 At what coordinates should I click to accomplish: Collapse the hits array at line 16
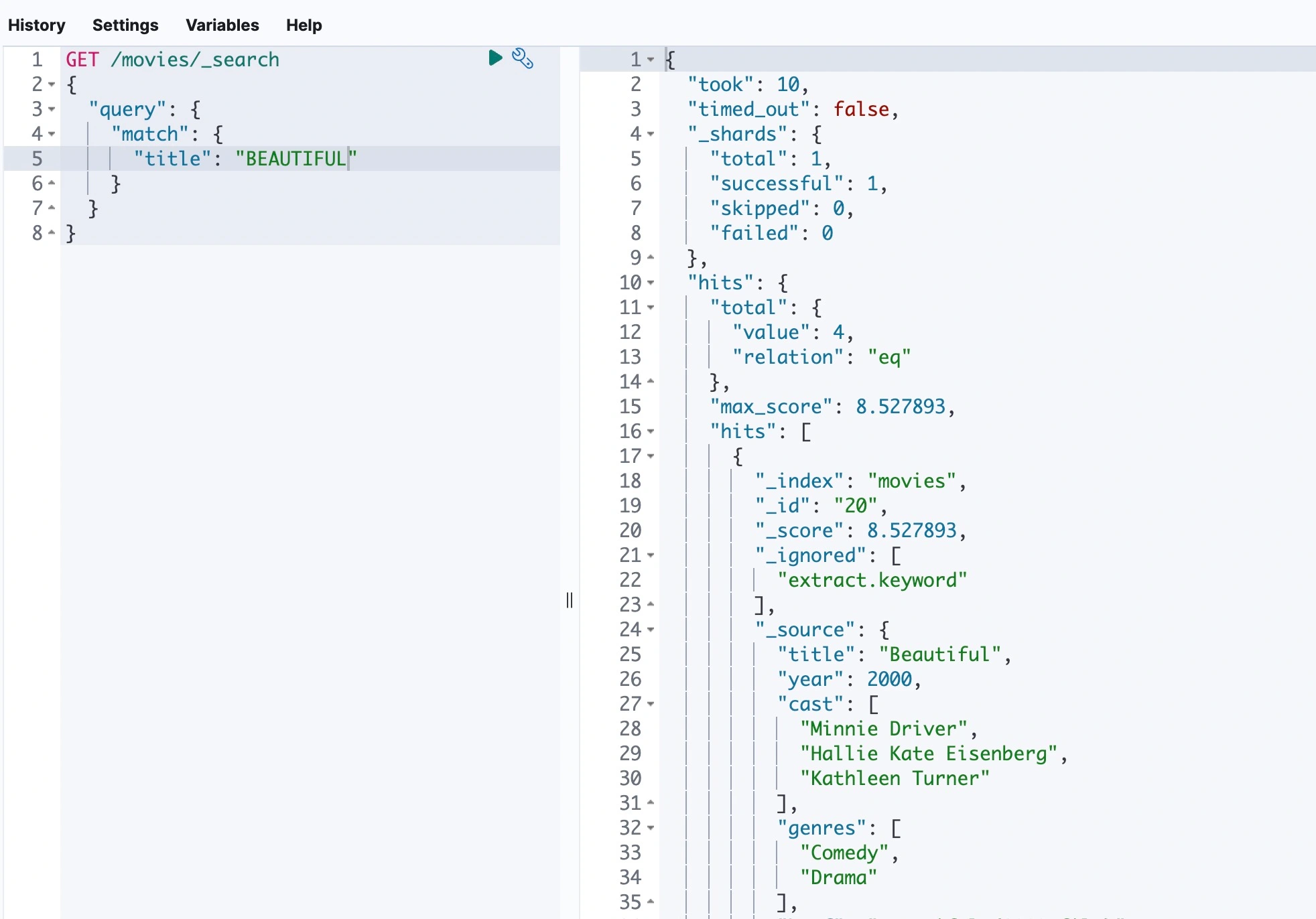click(x=651, y=431)
